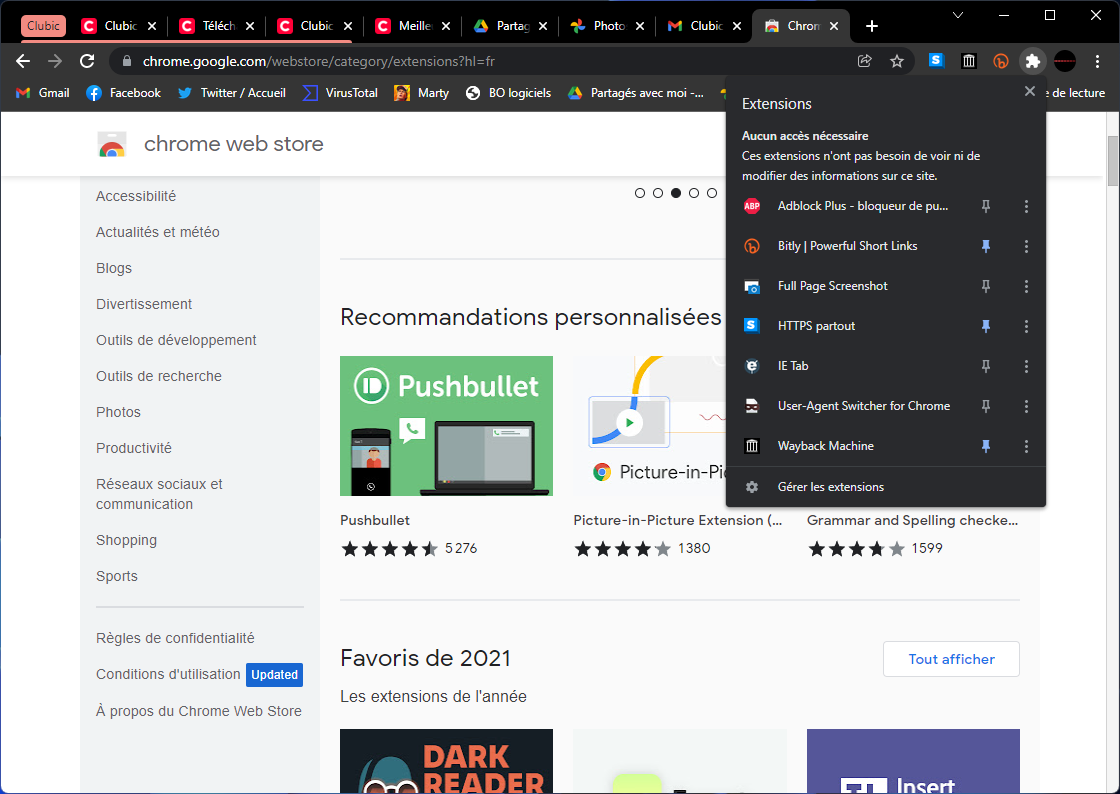Image resolution: width=1120 pixels, height=794 pixels.
Task: Bookmark this page with the star icon
Action: point(897,61)
